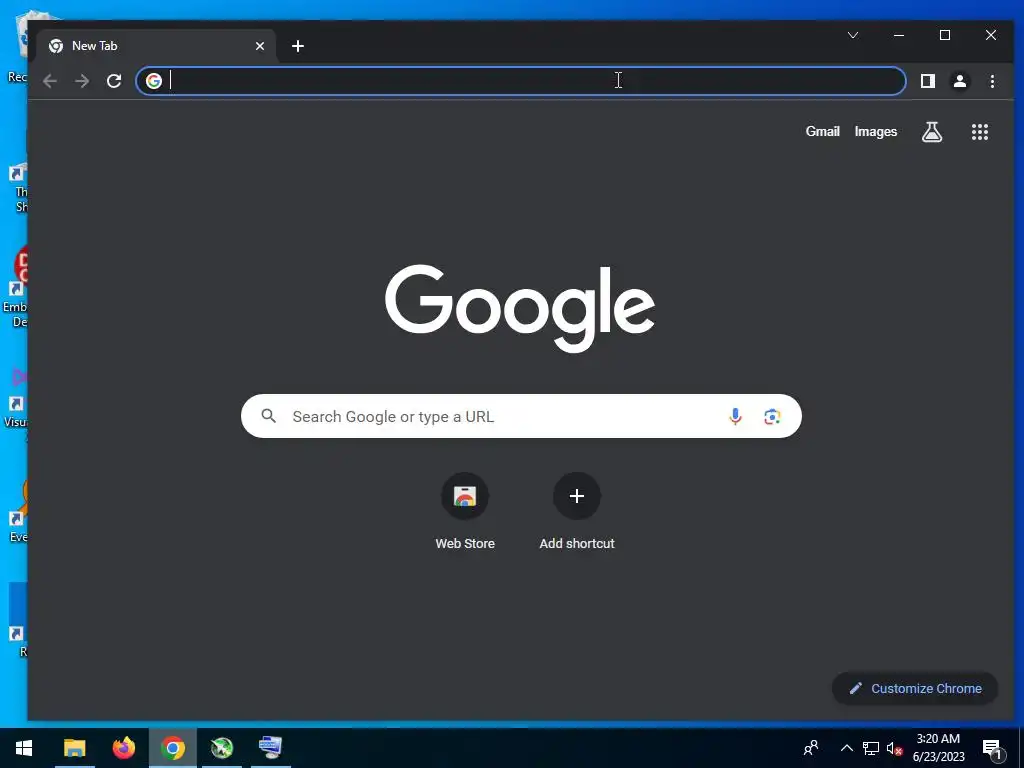The image size is (1024, 768).
Task: Open the Images link
Action: (876, 131)
